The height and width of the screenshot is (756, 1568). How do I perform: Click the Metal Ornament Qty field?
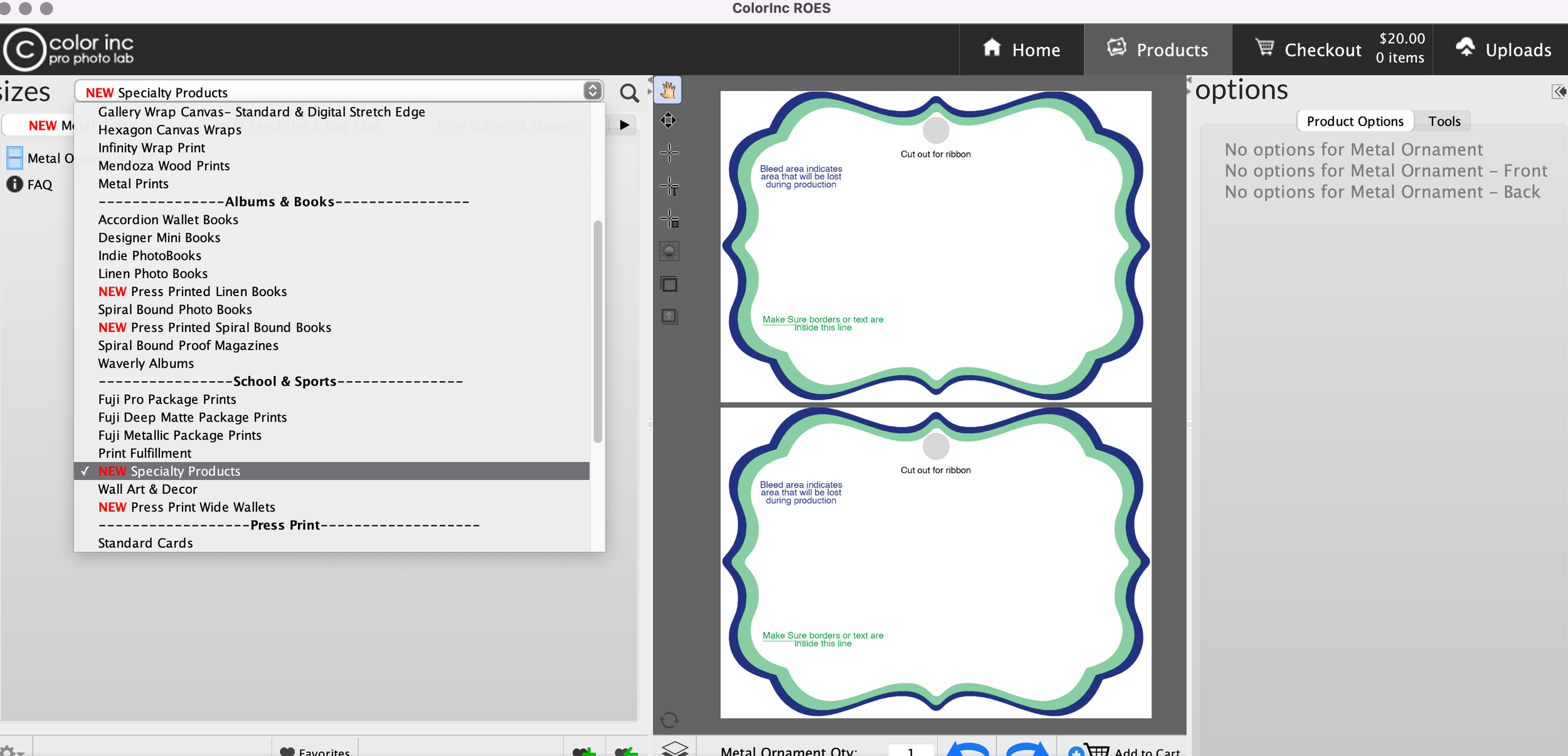click(x=911, y=751)
